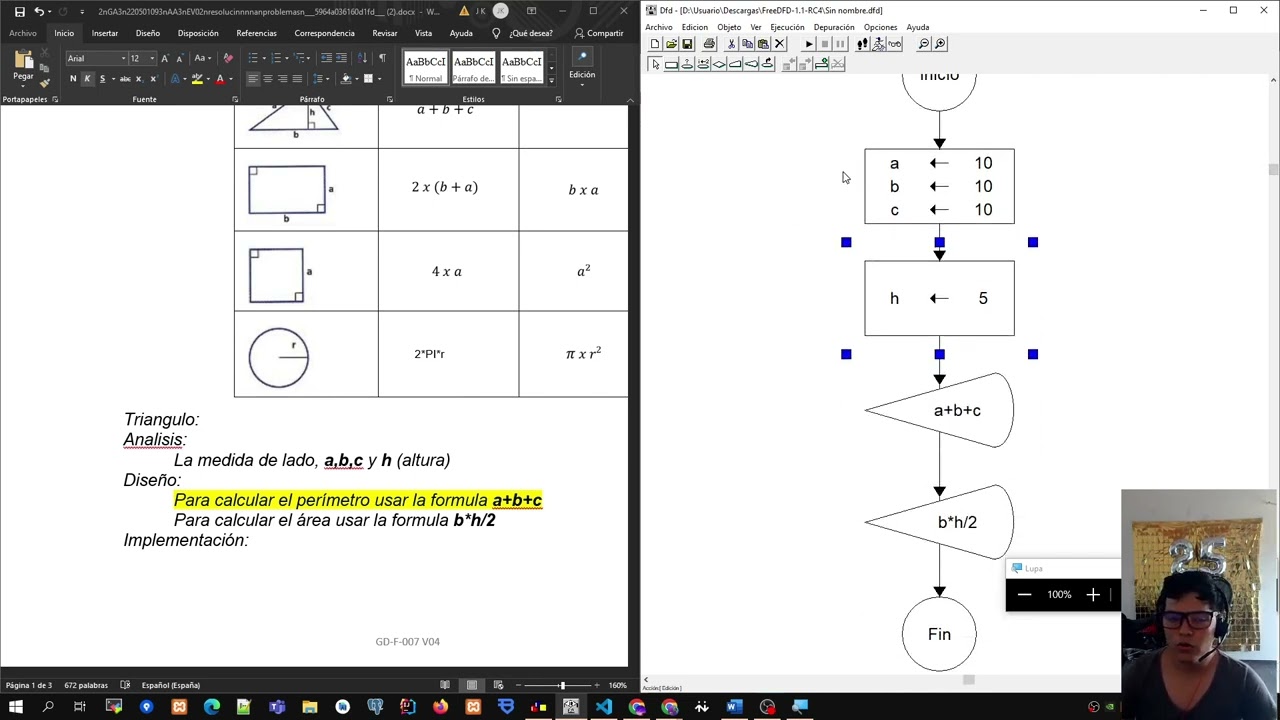The height and width of the screenshot is (720, 1280).
Task: Save the DFD diagram with the floppy icon
Action: [687, 44]
